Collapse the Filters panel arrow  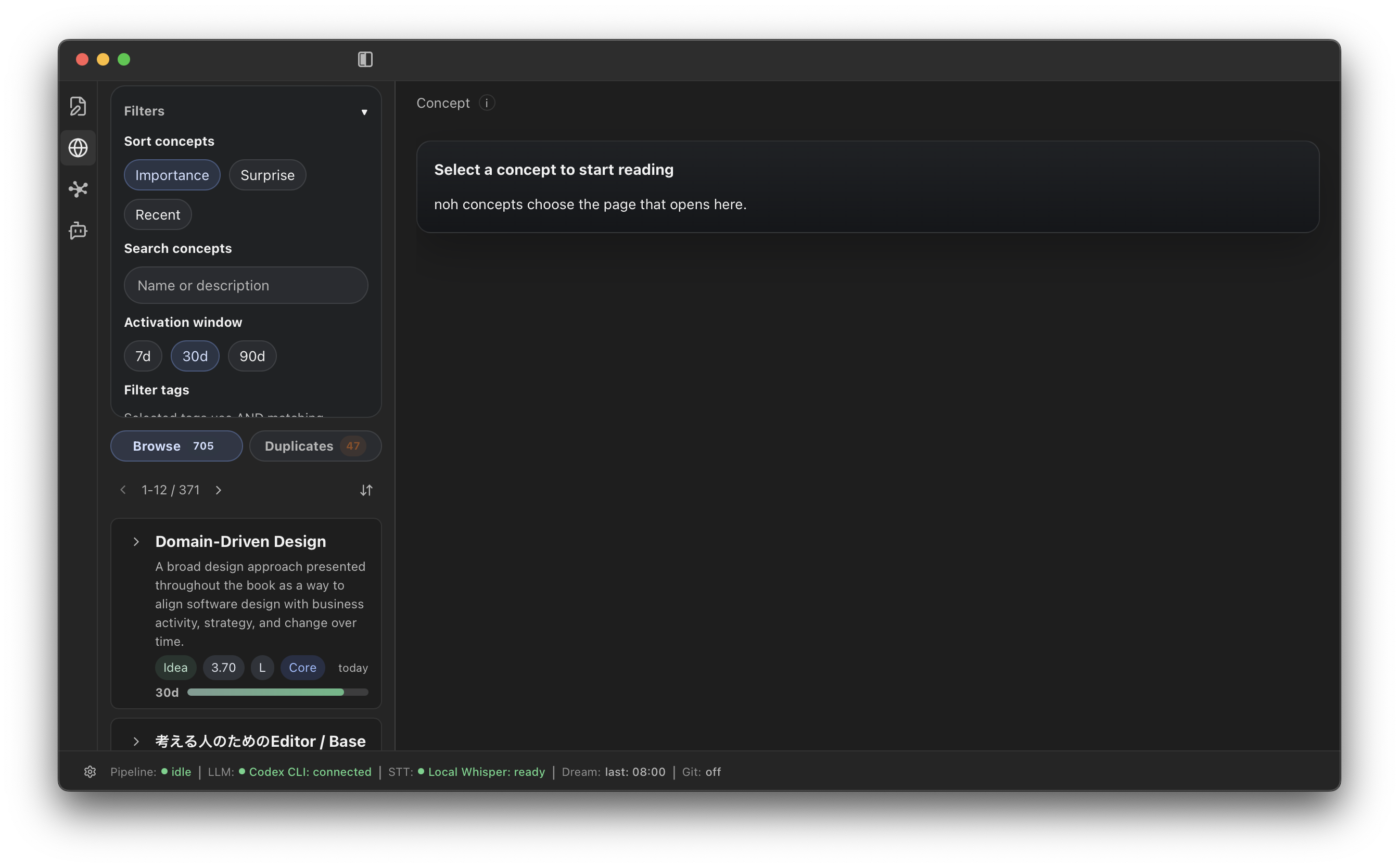pyautogui.click(x=364, y=111)
